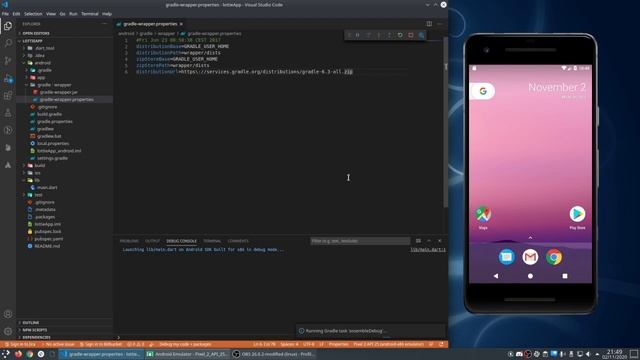Open gradle-wrapper.jar in the explorer

click(x=58, y=92)
